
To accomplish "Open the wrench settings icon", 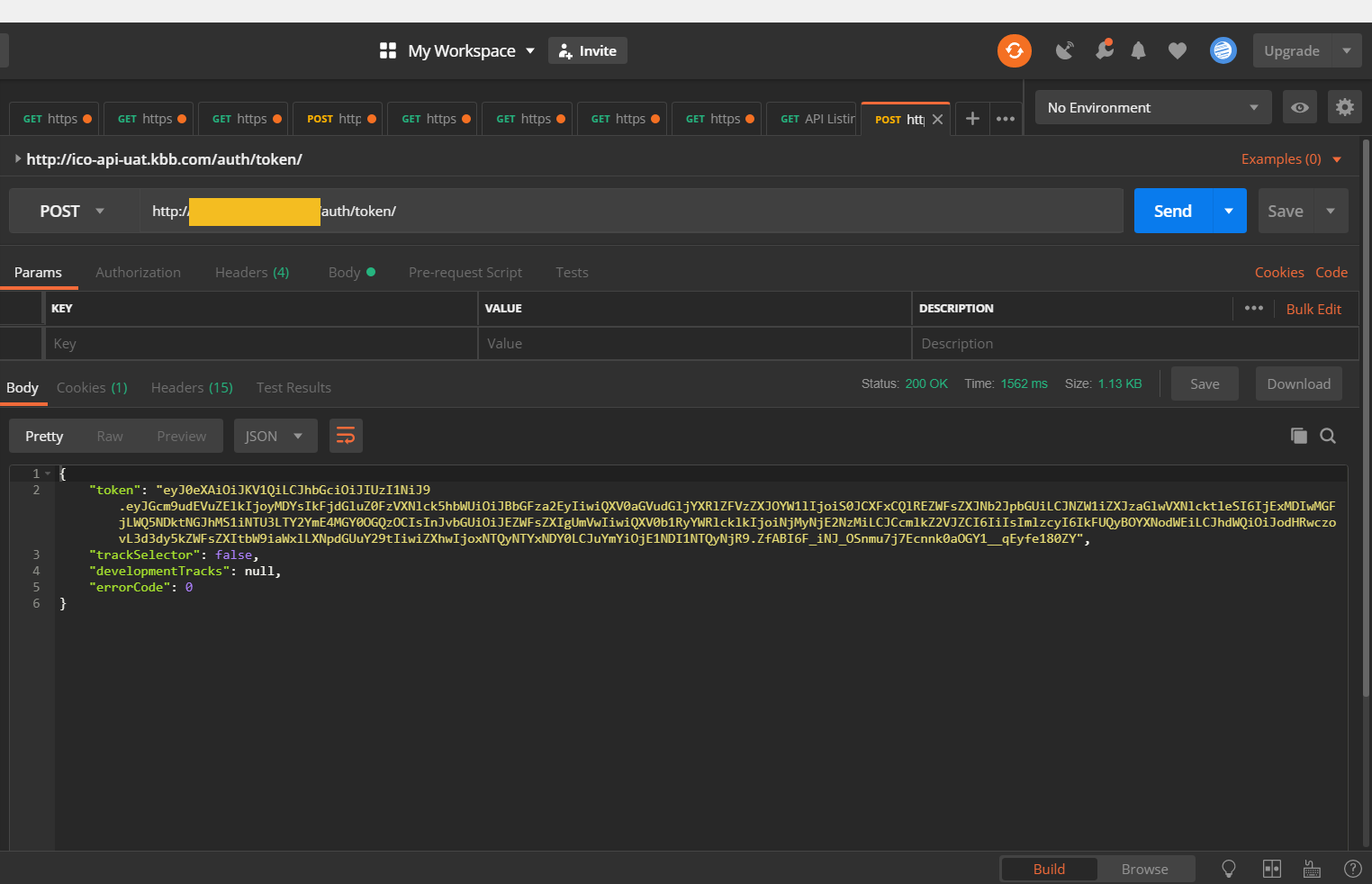I will [1104, 50].
